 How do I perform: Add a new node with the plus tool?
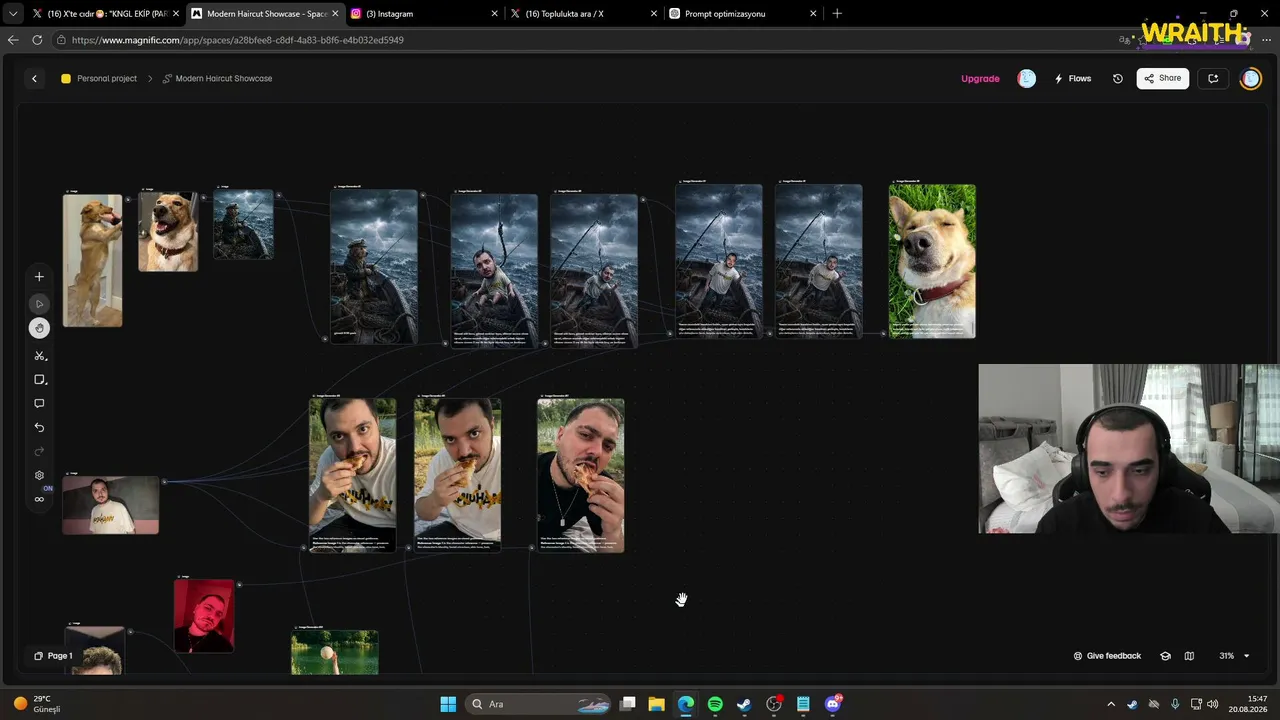[x=39, y=277]
